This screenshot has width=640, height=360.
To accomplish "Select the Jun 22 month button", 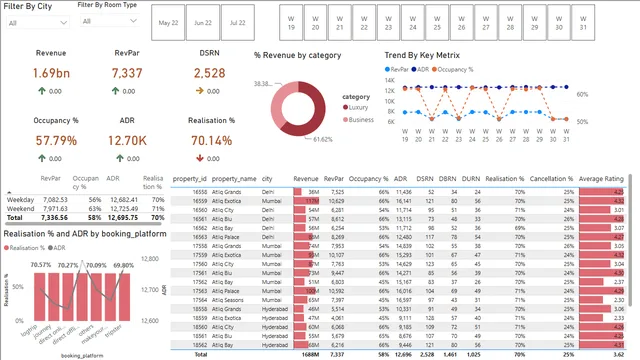I will pyautogui.click(x=203, y=23).
